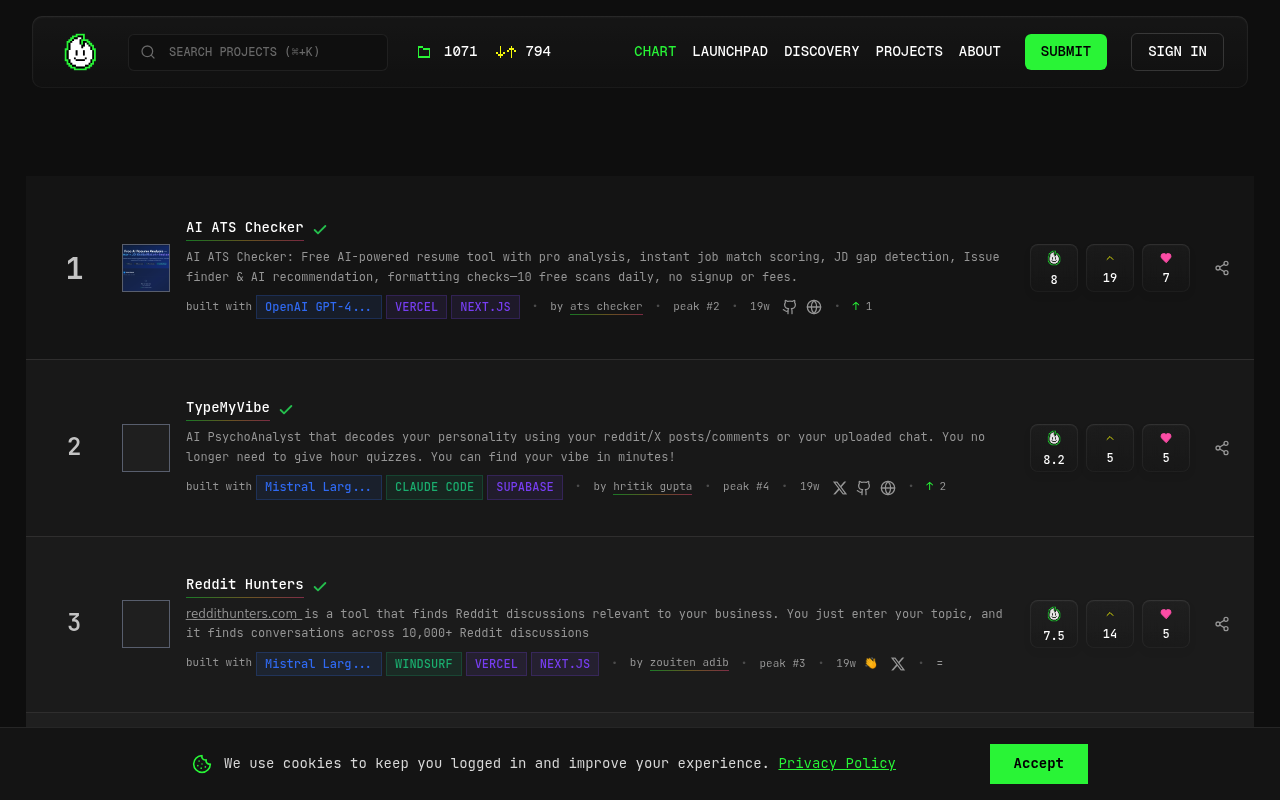Click the 'peak #2' text
The width and height of the screenshot is (1280, 800).
[696, 307]
